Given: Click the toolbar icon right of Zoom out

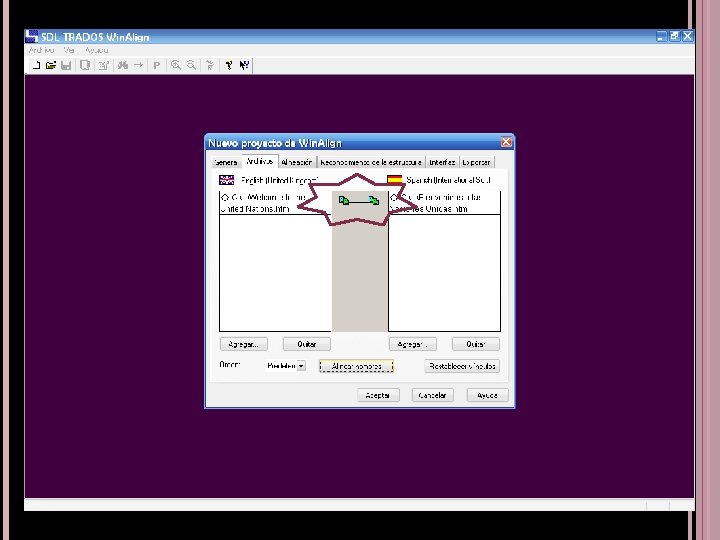Looking at the screenshot, I should [210, 65].
